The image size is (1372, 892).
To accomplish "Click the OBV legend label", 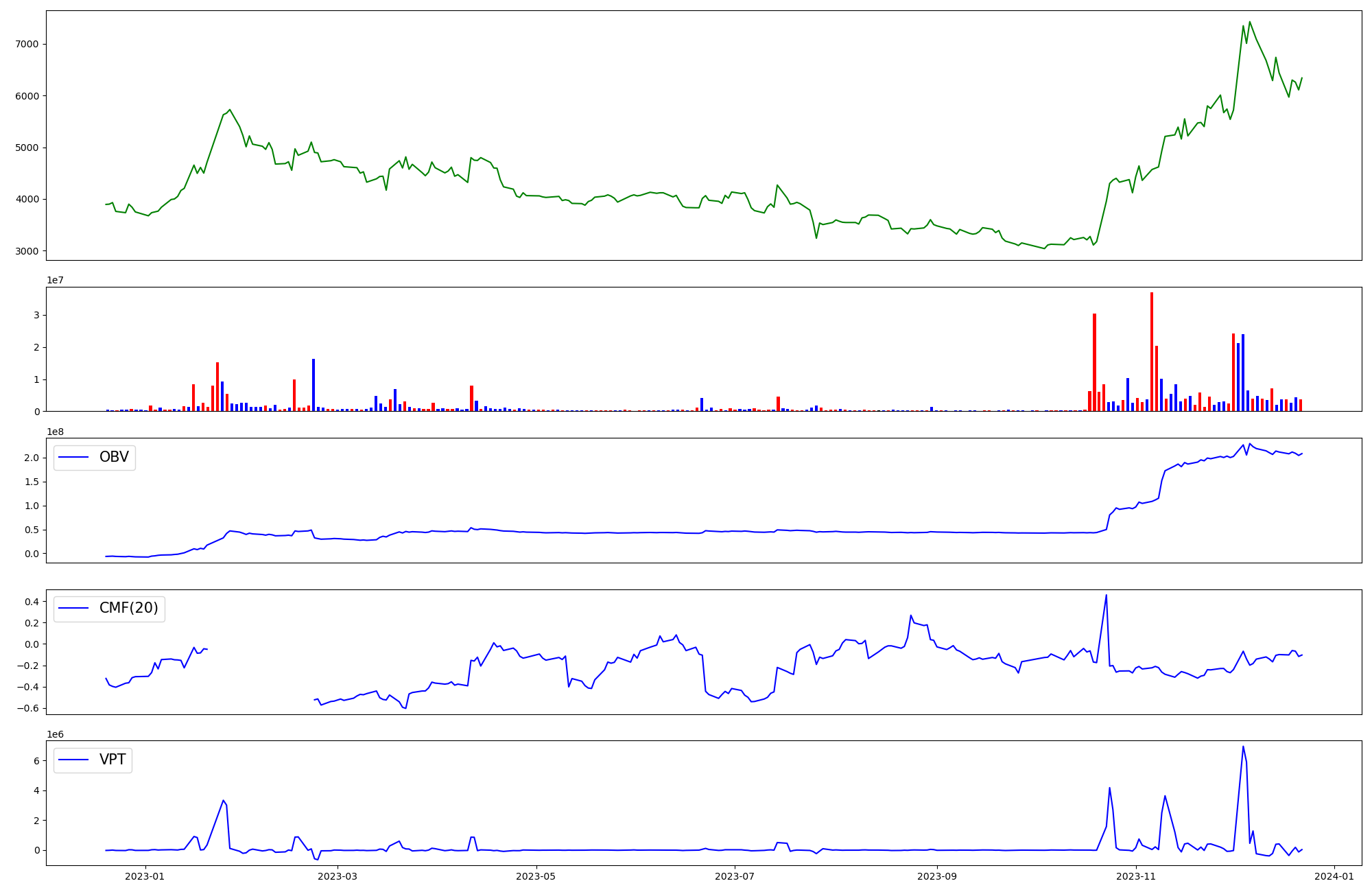I will (x=114, y=457).
